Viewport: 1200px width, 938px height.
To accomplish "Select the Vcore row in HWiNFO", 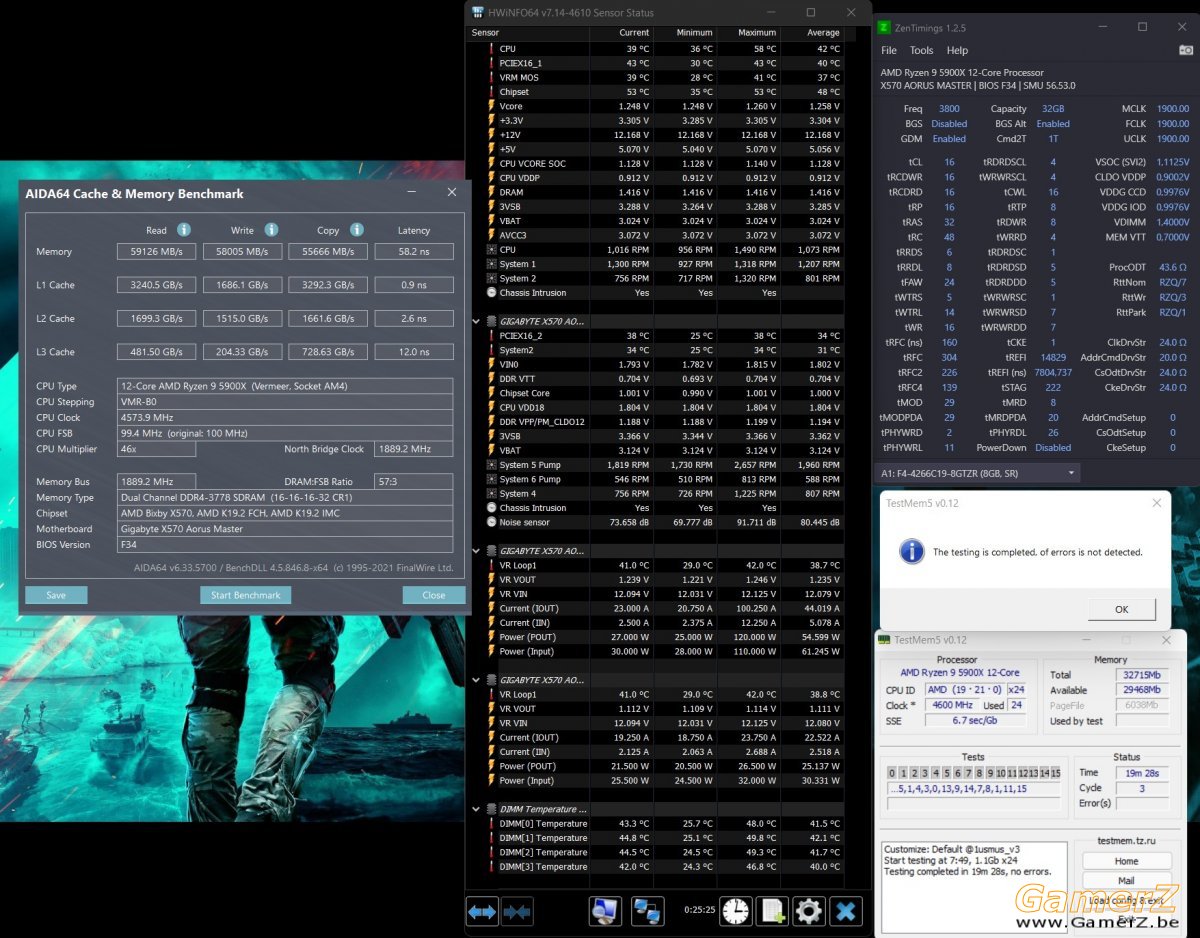I will click(657, 106).
